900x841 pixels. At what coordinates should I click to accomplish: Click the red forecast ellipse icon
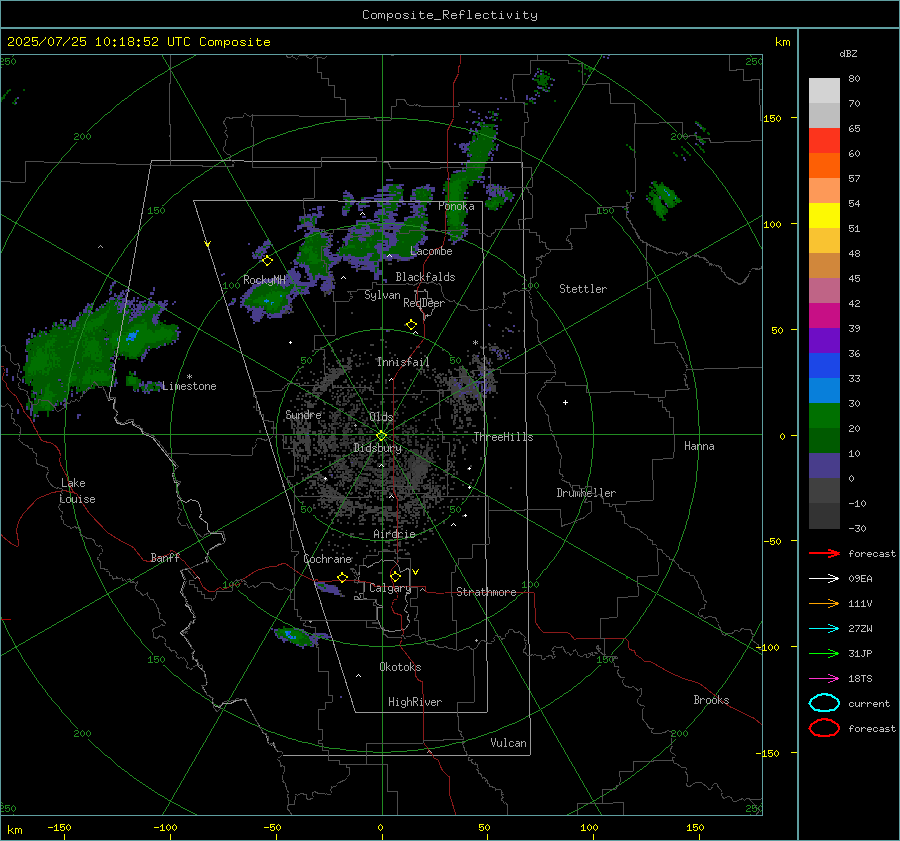point(824,728)
